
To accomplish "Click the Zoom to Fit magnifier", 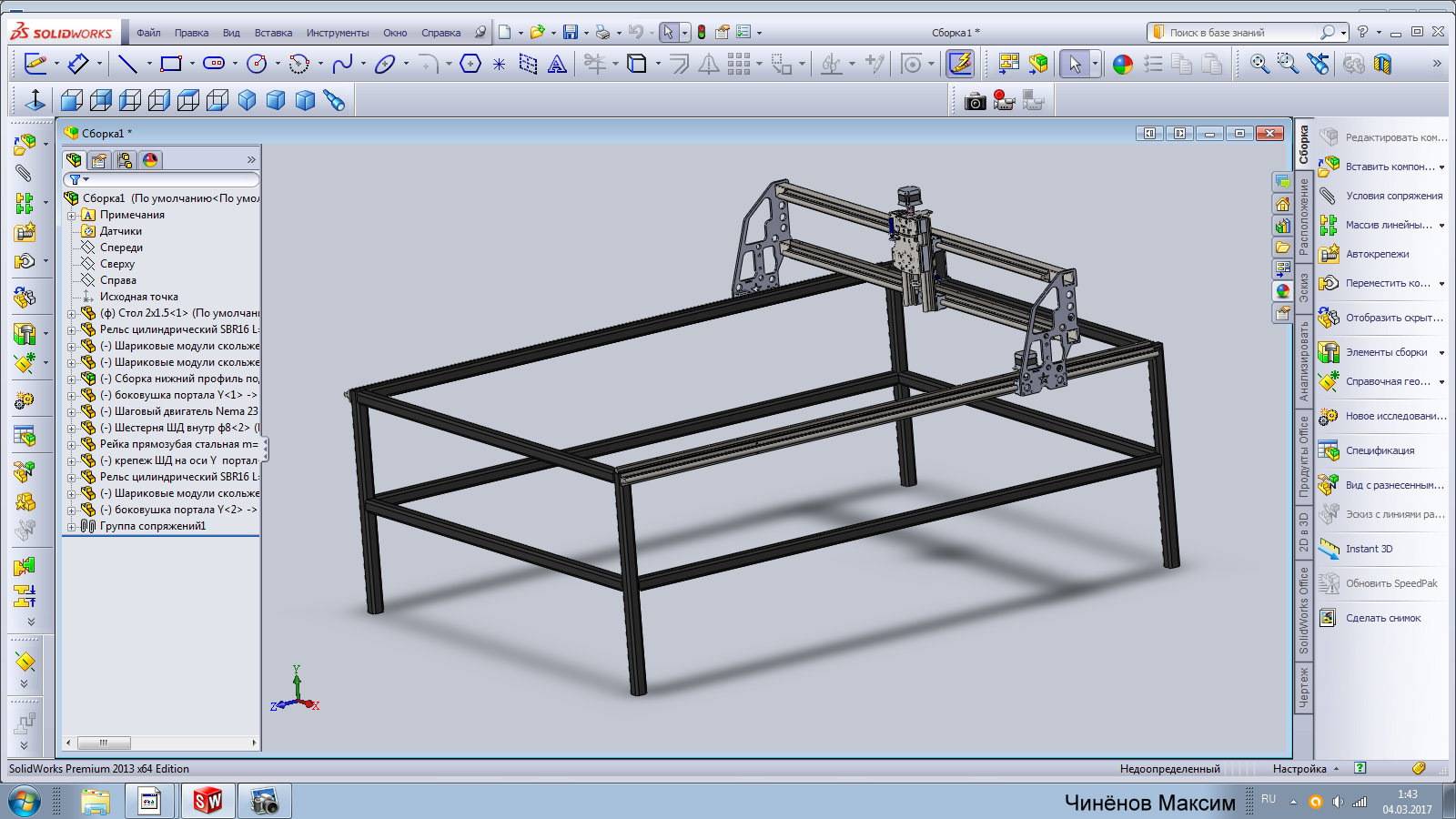I will click(x=1259, y=64).
